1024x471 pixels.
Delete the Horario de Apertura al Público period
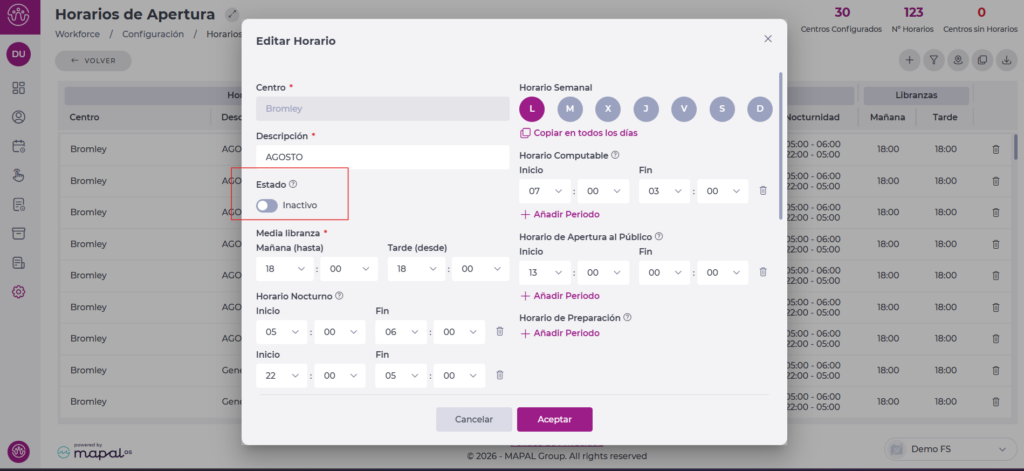[x=762, y=271]
